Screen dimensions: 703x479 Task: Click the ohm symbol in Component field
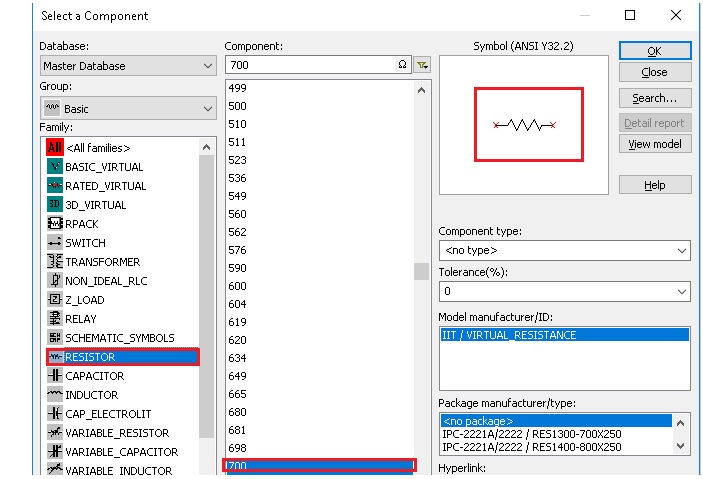[402, 65]
